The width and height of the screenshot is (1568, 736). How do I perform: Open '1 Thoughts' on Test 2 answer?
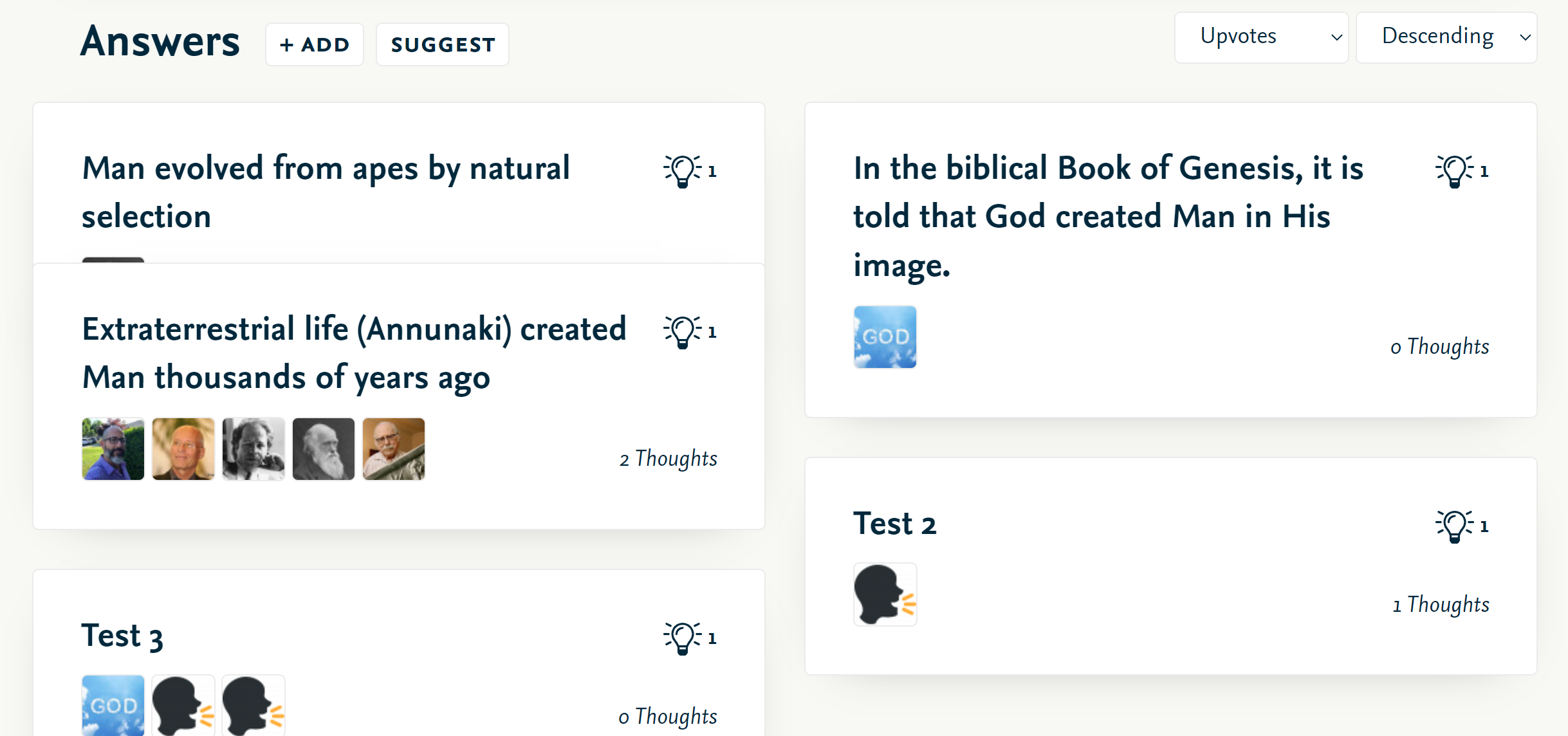click(x=1441, y=605)
